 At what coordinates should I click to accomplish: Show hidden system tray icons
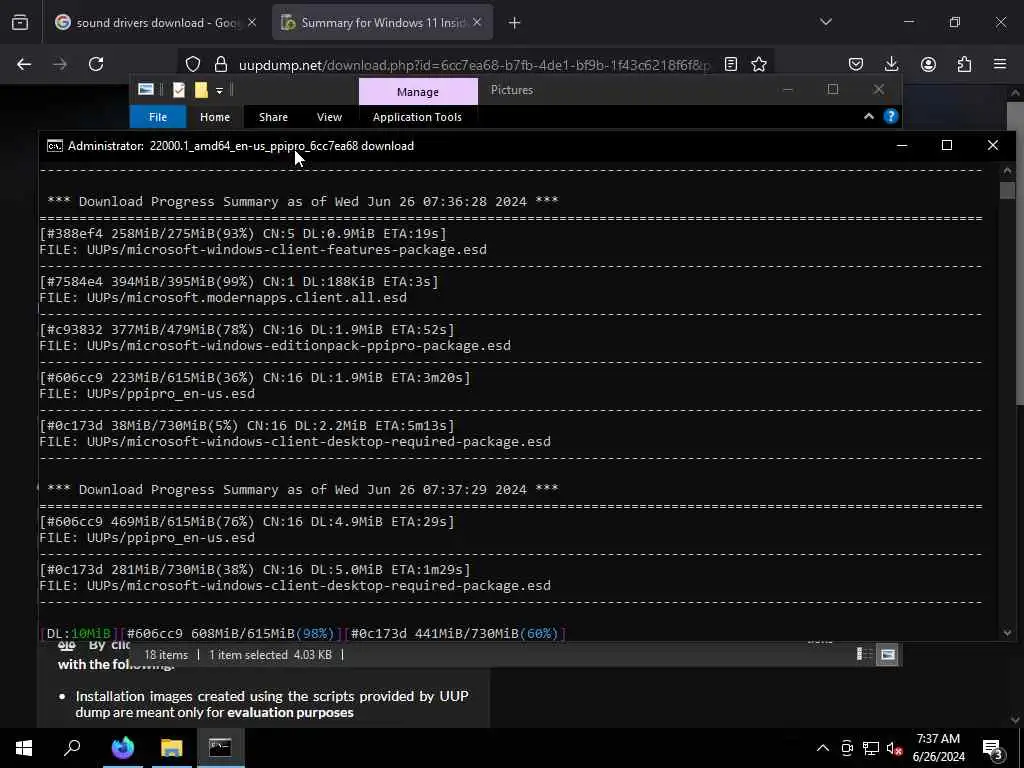click(823, 748)
